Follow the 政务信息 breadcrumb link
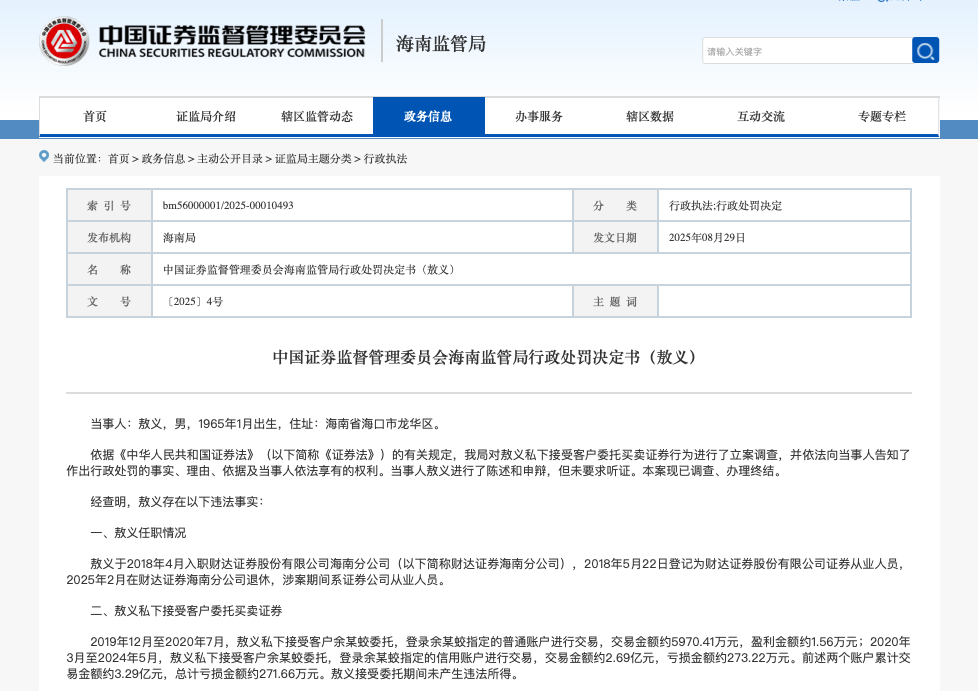This screenshot has height=691, width=978. pyautogui.click(x=163, y=158)
